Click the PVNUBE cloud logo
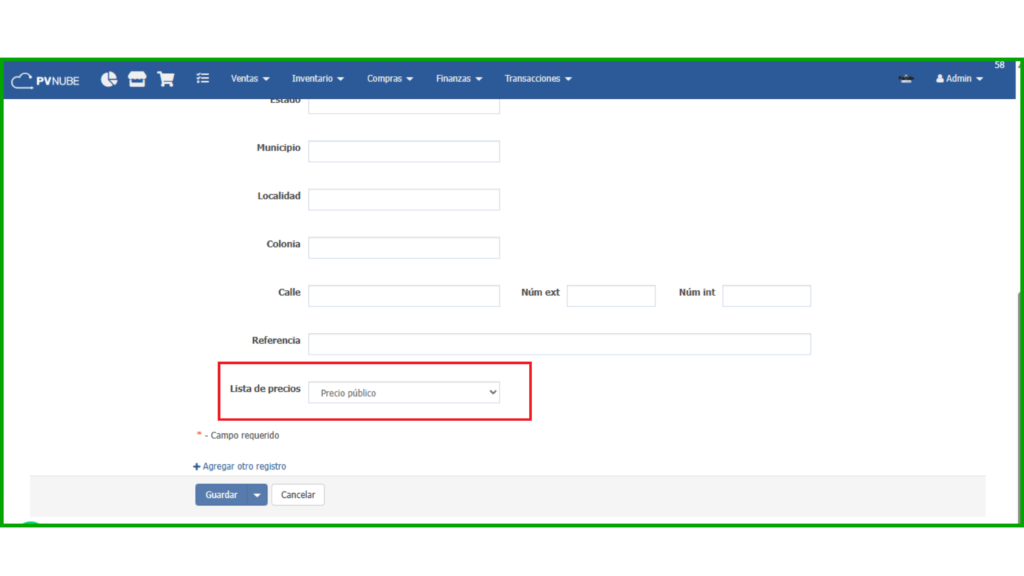The height and width of the screenshot is (576, 1024). coord(45,80)
